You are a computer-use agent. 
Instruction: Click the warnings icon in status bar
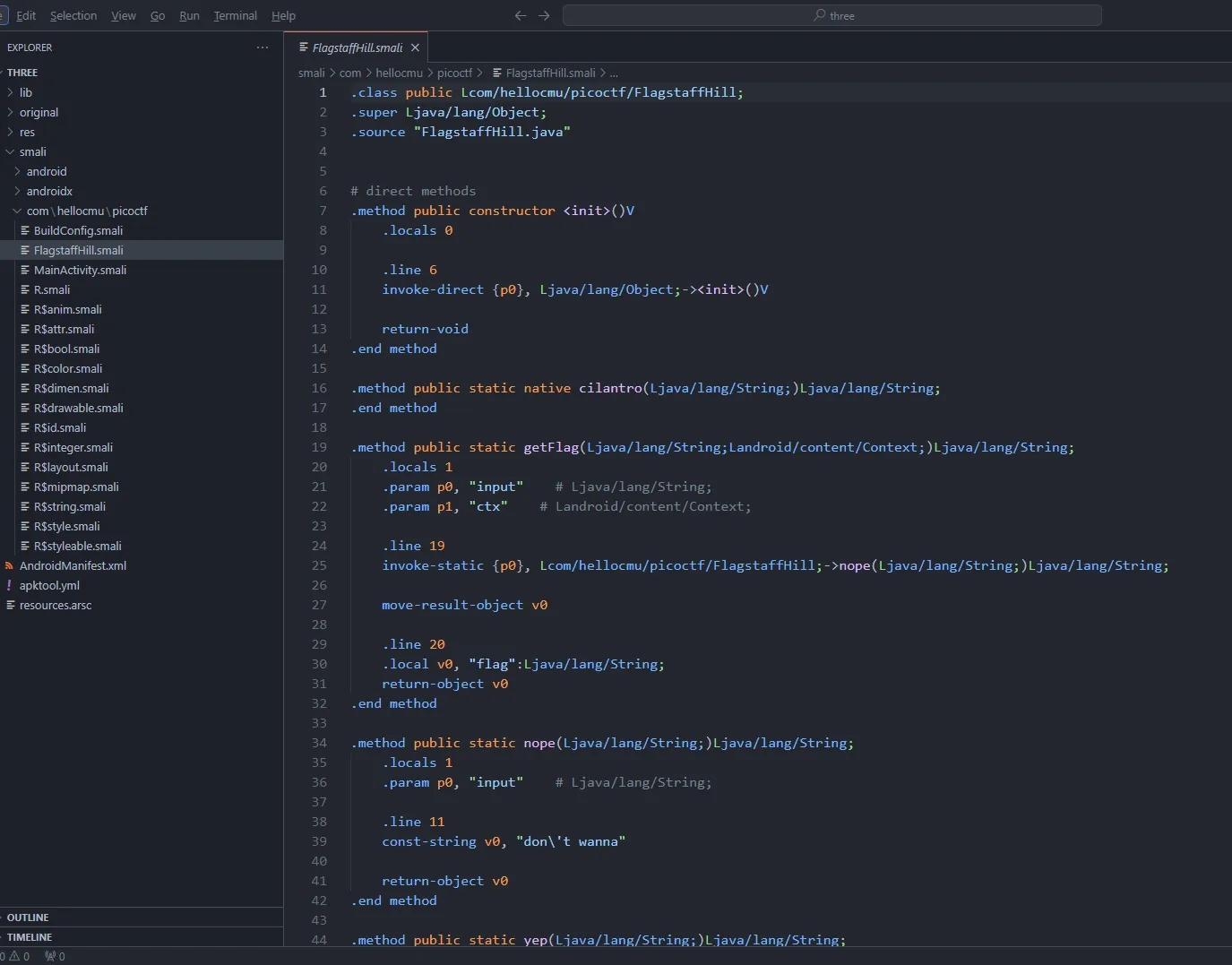point(14,956)
